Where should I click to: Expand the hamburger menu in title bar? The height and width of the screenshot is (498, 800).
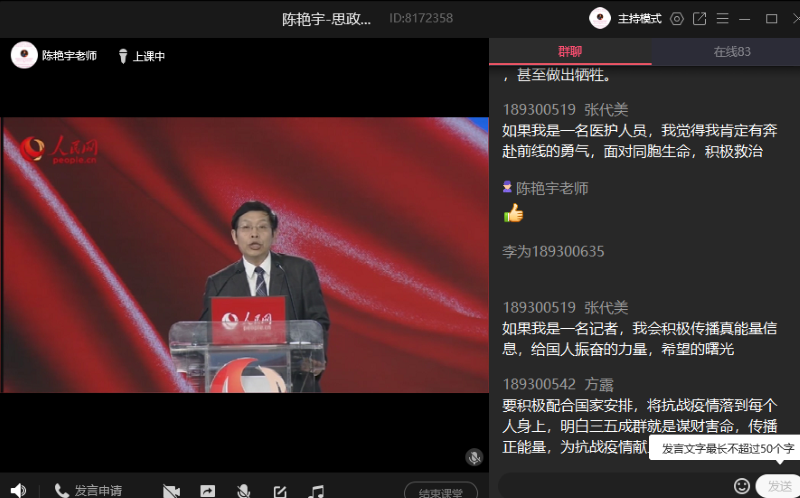pyautogui.click(x=723, y=18)
